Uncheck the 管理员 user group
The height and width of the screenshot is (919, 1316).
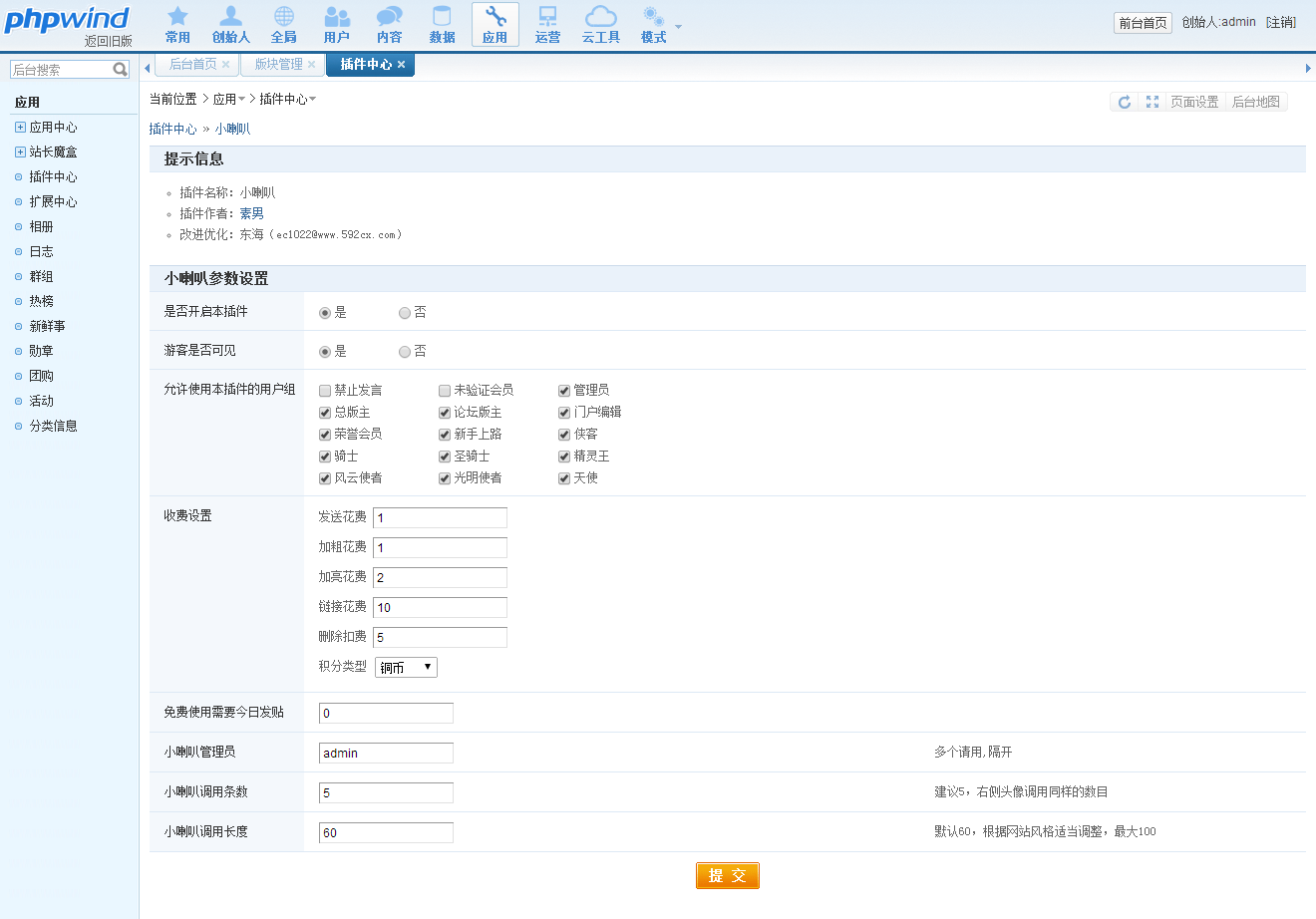pyautogui.click(x=564, y=391)
